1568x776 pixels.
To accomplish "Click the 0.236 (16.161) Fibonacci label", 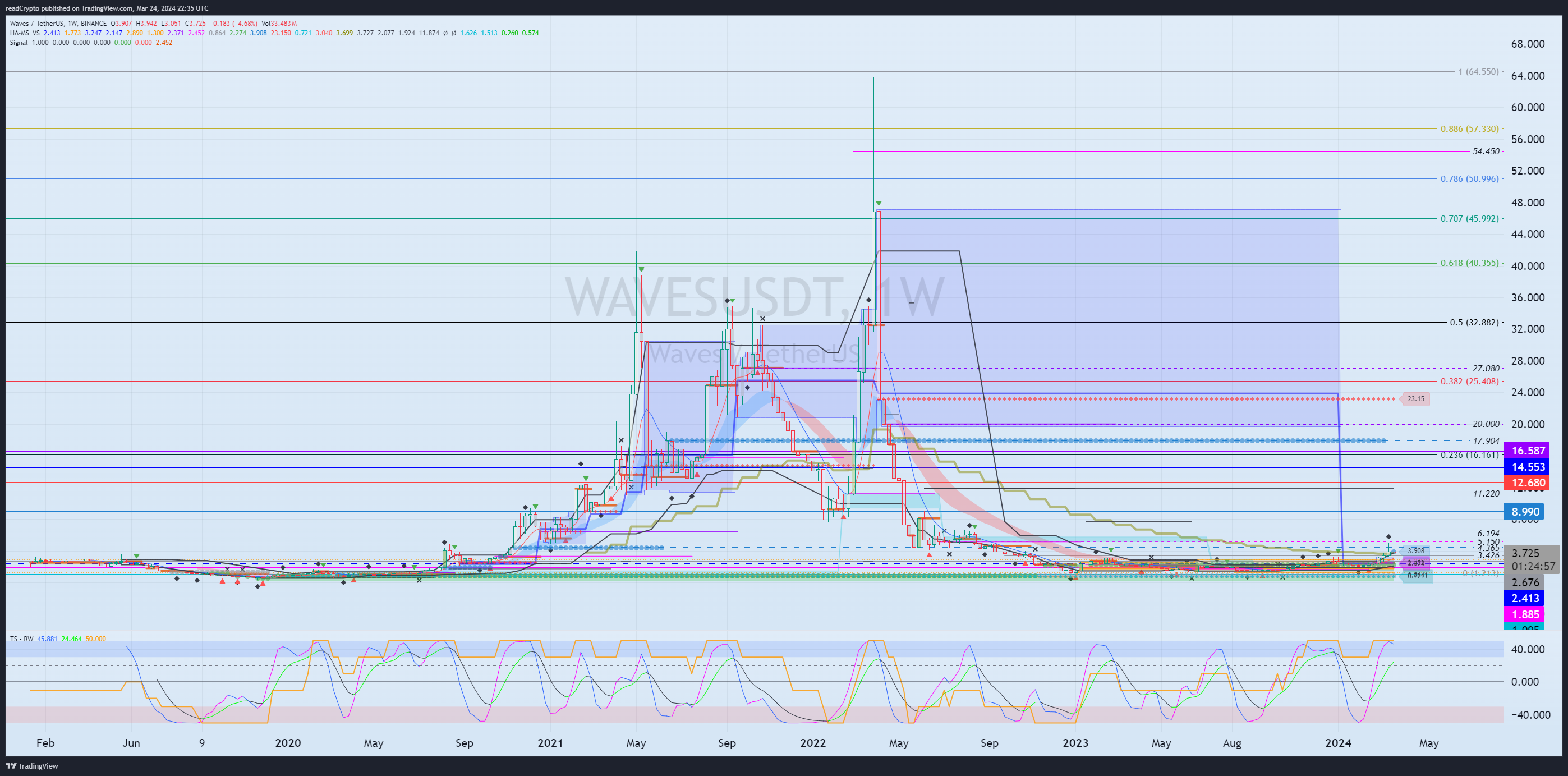I will (1469, 454).
